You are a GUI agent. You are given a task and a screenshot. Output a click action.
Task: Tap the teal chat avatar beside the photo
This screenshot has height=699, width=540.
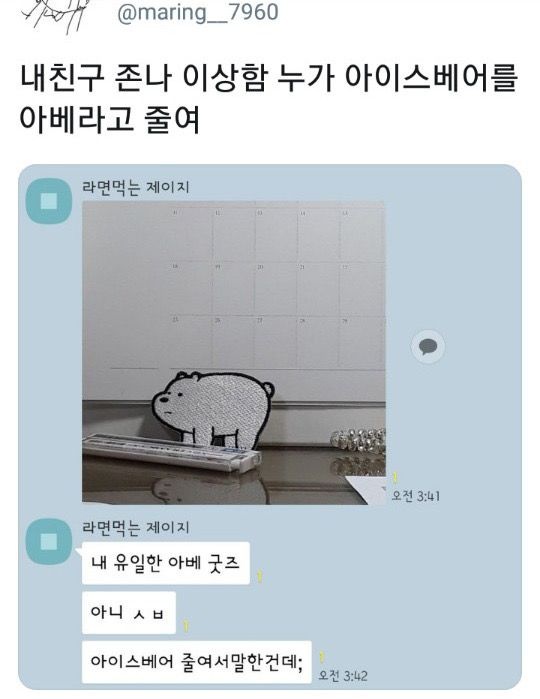[49, 201]
